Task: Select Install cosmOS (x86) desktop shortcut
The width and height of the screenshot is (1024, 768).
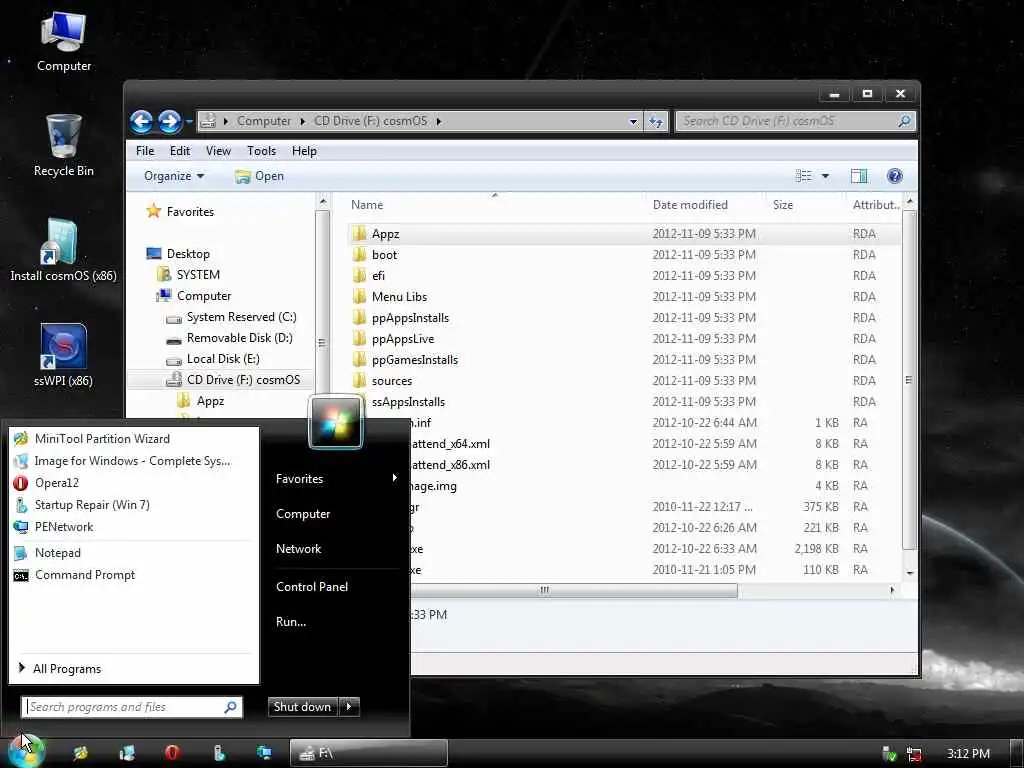Action: point(63,249)
